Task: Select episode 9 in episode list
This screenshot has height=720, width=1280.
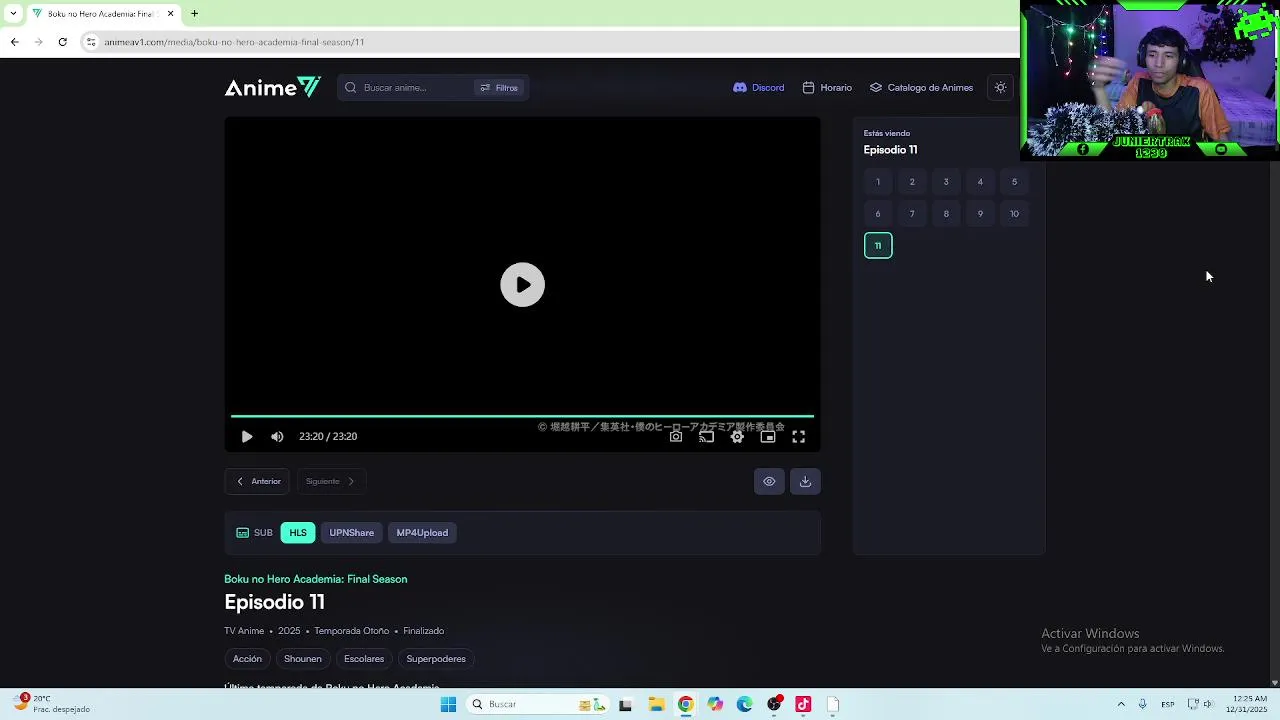Action: 980,214
